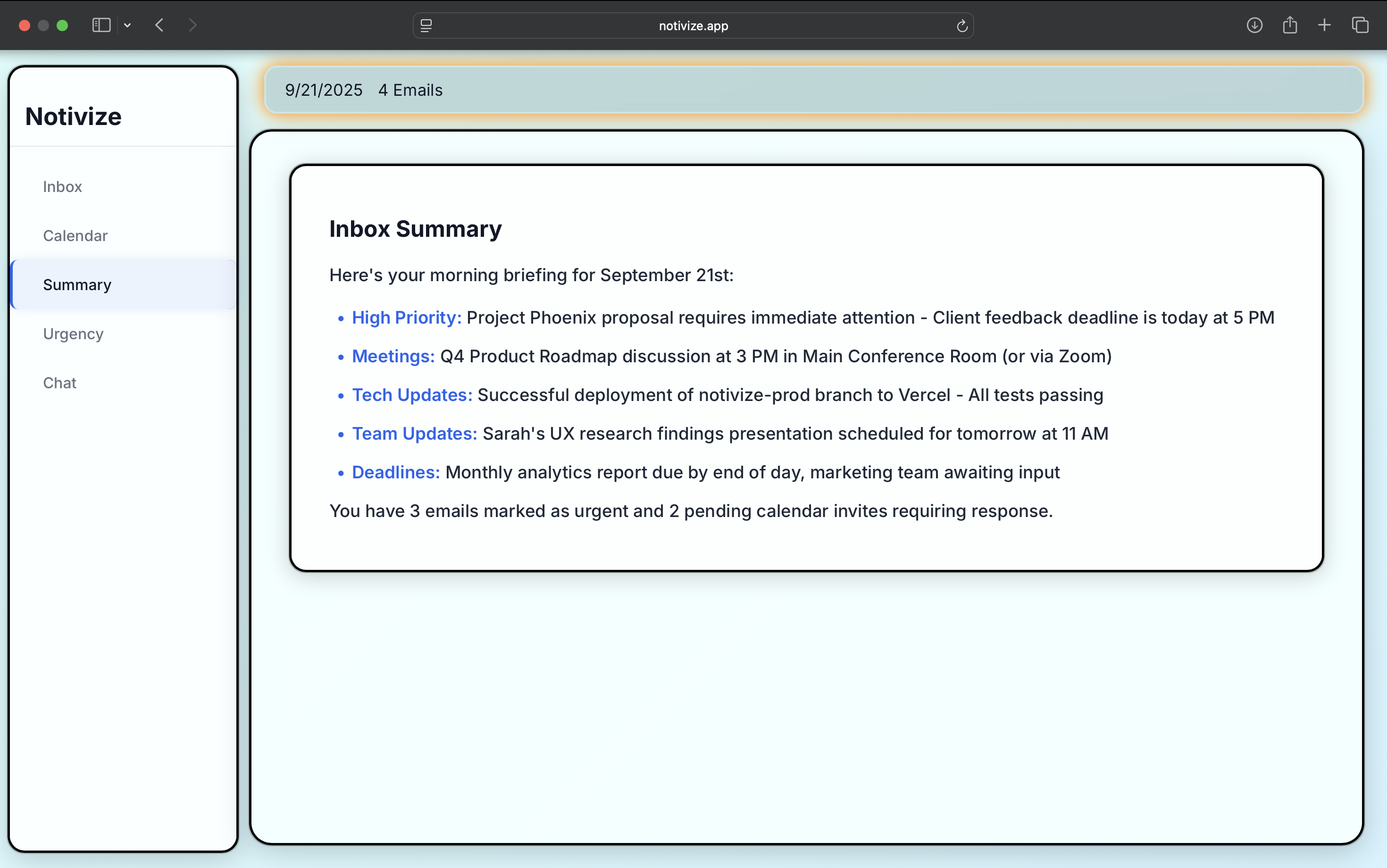Click the page settings icon in address bar
1387x868 pixels.
(x=426, y=26)
